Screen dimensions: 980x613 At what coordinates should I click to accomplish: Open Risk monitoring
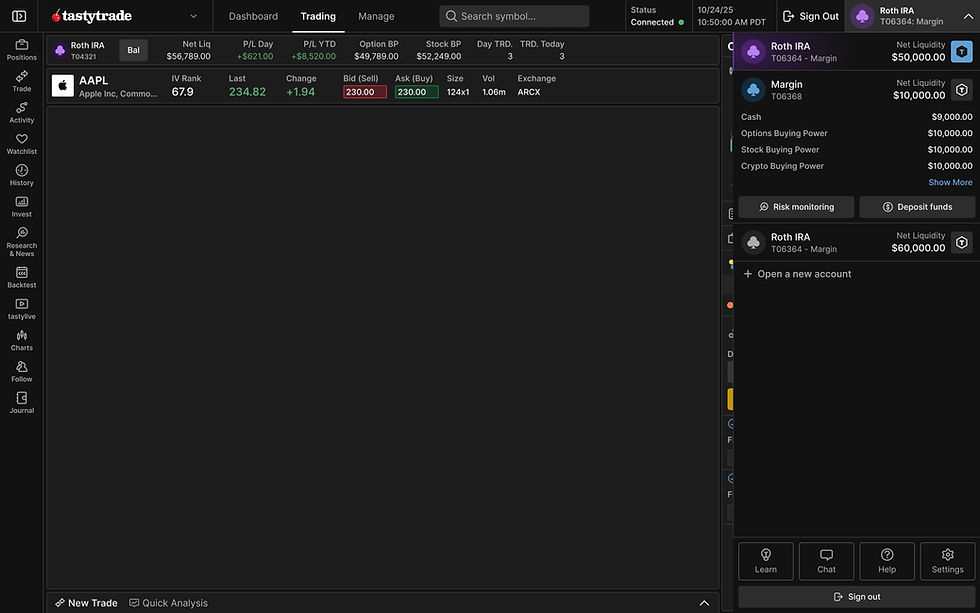796,207
